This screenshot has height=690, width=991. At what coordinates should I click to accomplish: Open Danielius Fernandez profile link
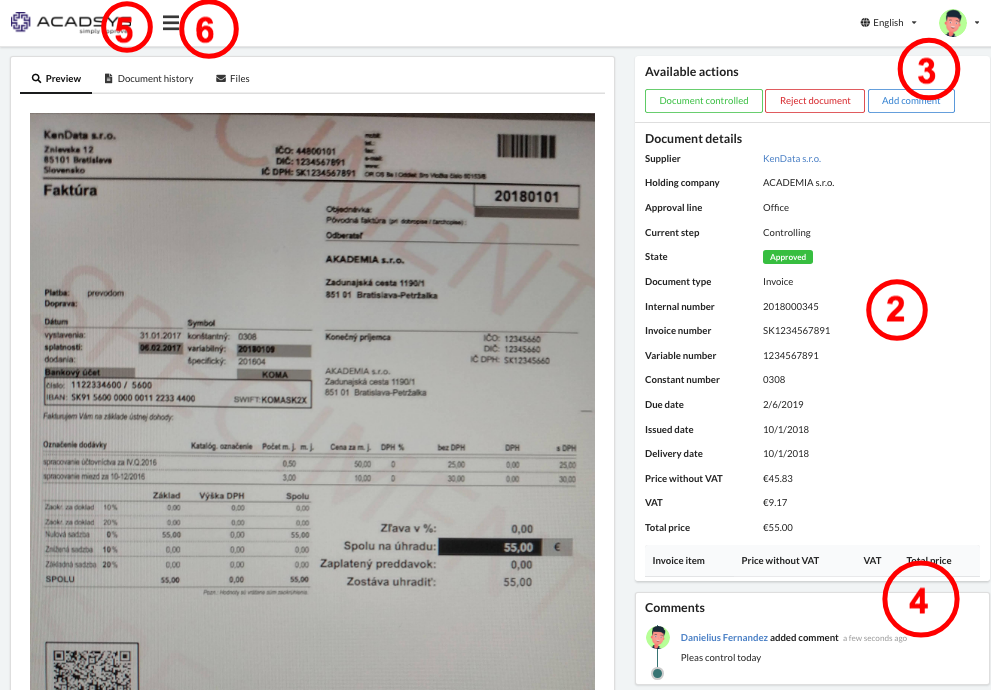click(x=724, y=638)
